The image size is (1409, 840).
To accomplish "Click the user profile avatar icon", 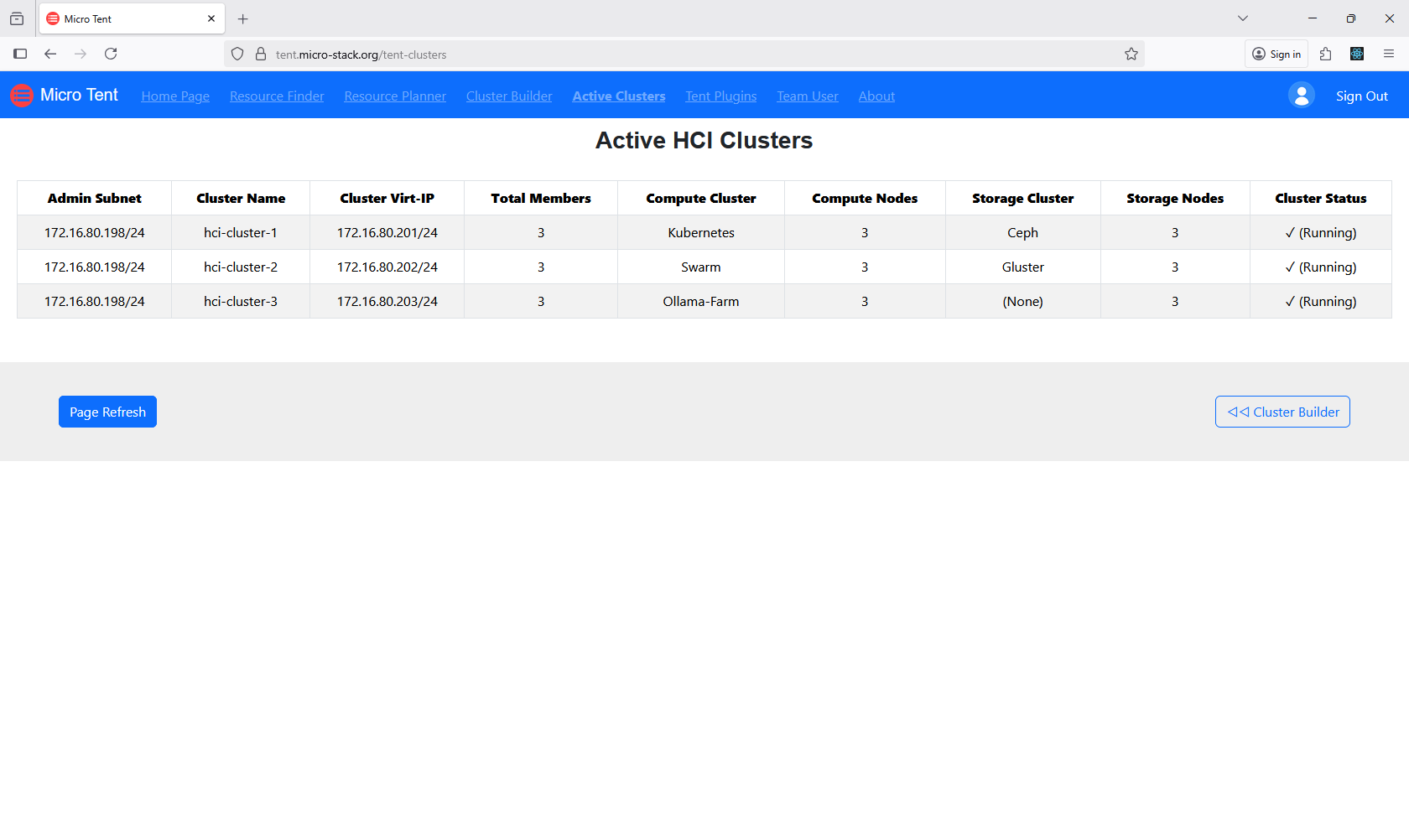I will pyautogui.click(x=1301, y=96).
